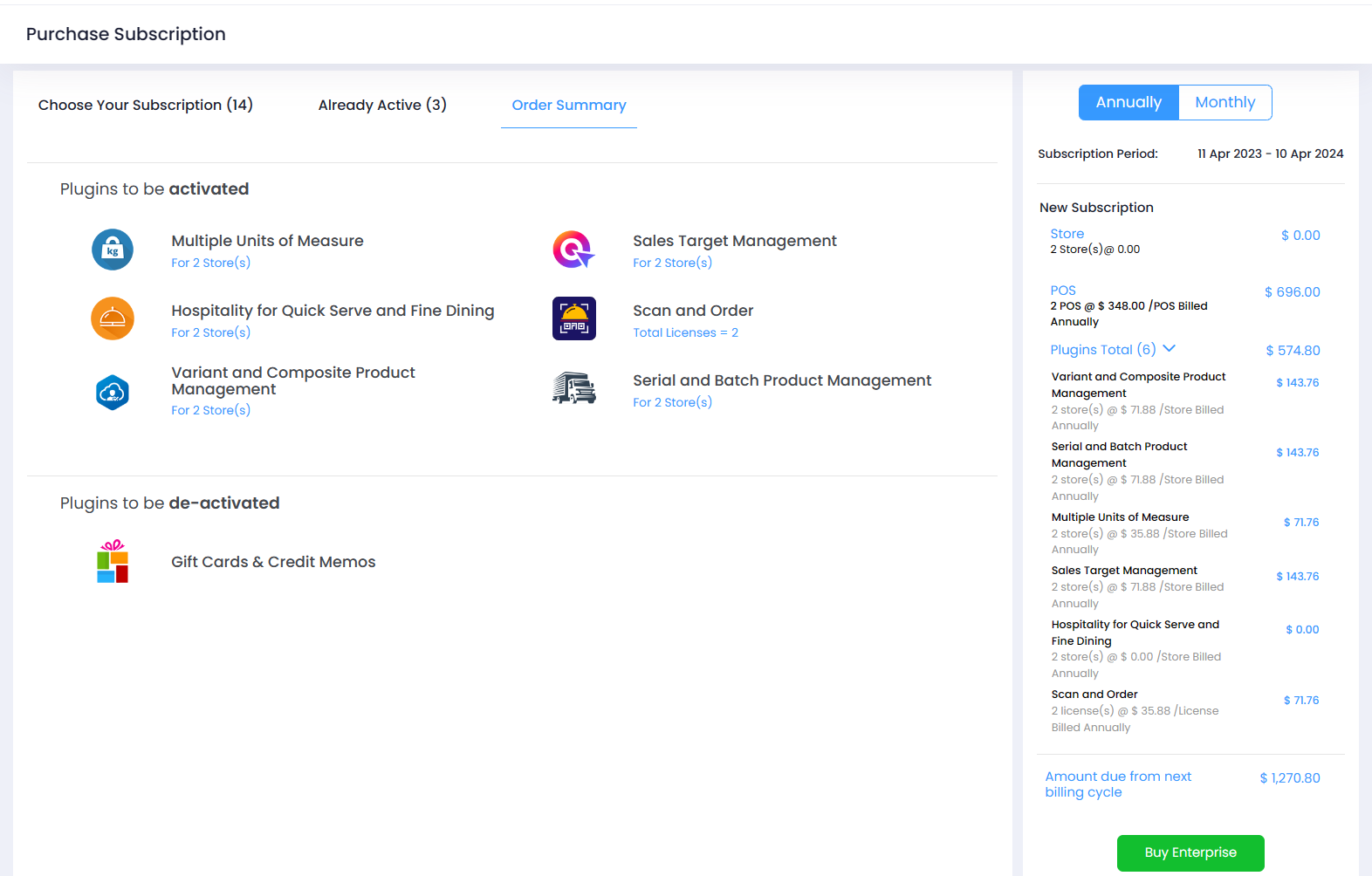Click the Serial and Batch truck icon
This screenshot has height=876, width=1372.
click(573, 388)
